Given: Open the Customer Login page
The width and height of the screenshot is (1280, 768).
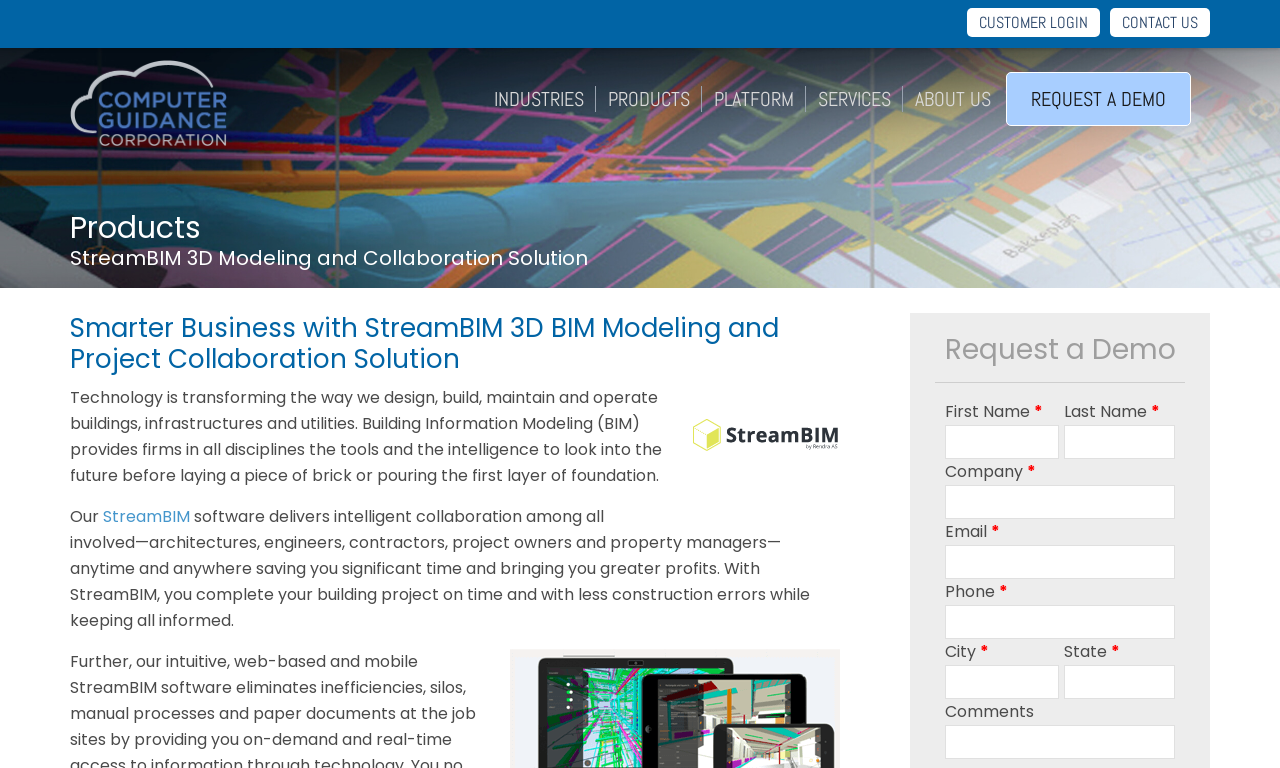Looking at the screenshot, I should pyautogui.click(x=1033, y=23).
